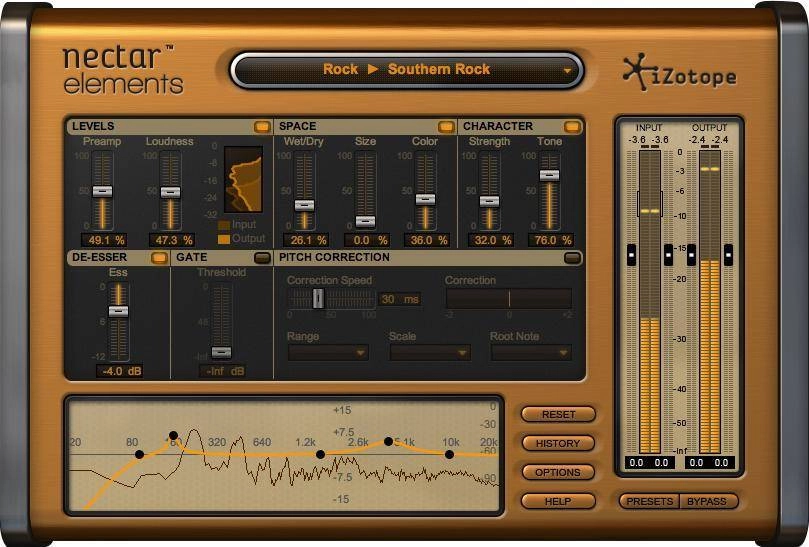Select the Correction Speed 30 ms field
The width and height of the screenshot is (809, 547).
(x=399, y=299)
